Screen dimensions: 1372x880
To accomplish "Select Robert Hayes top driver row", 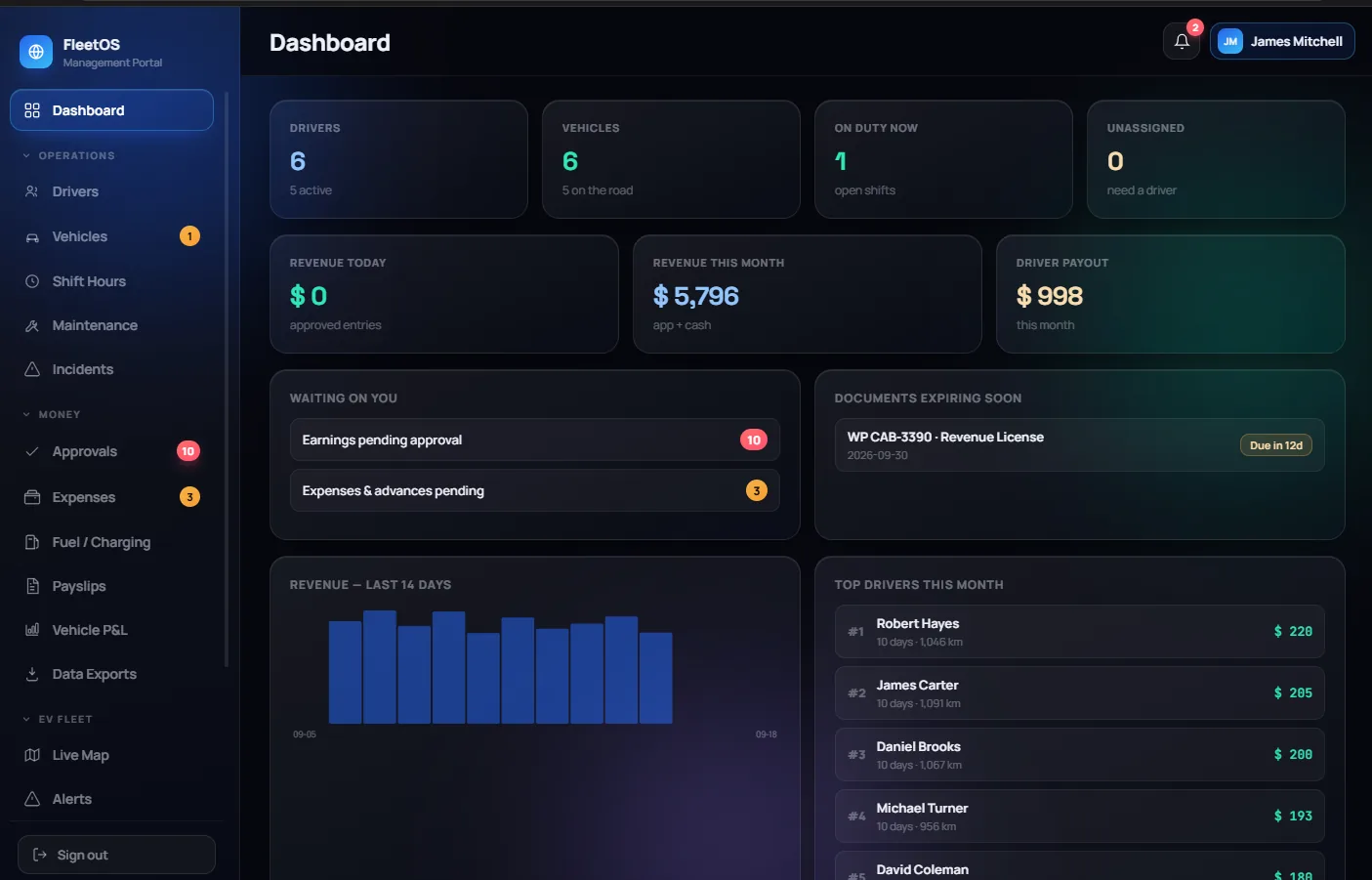I will [1079, 631].
